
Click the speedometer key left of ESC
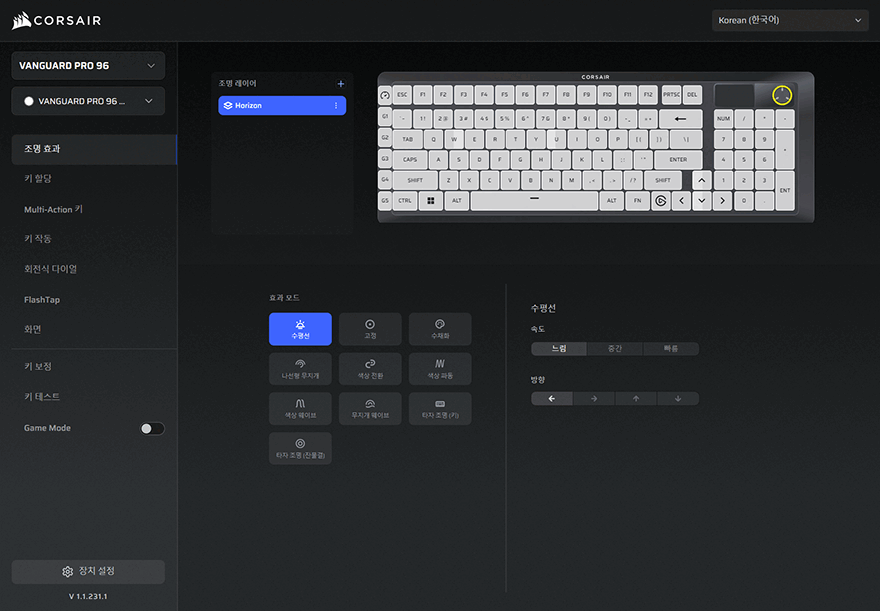384,95
